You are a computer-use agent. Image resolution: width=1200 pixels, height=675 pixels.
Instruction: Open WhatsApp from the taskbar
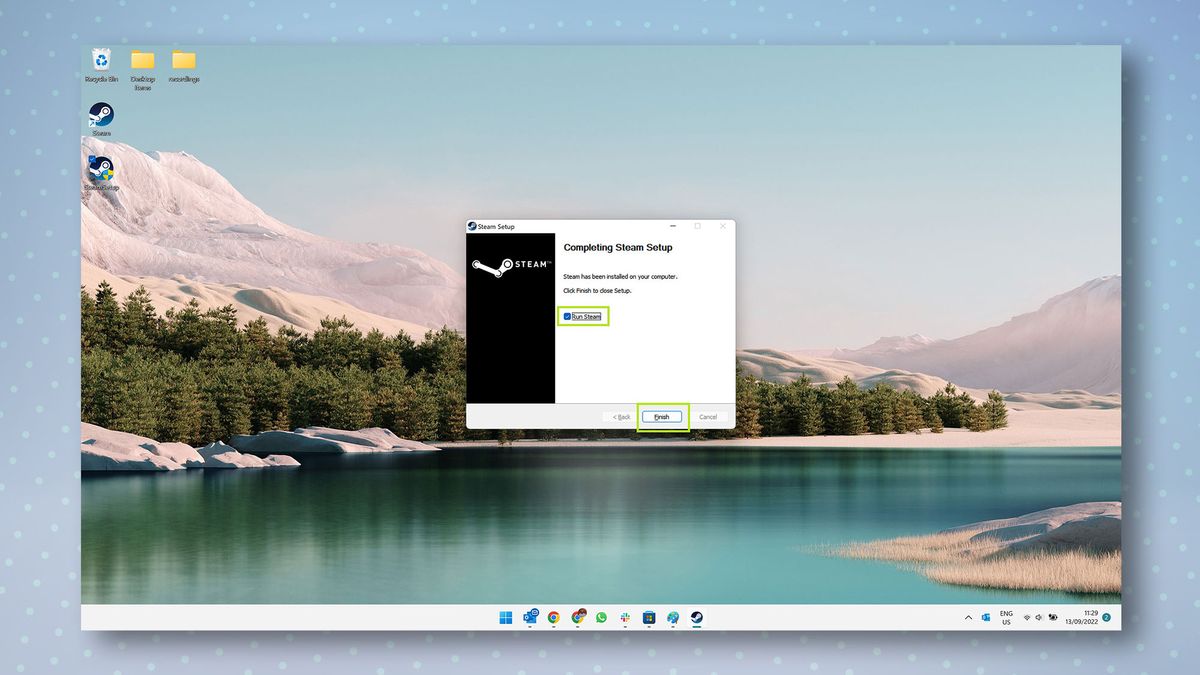(599, 617)
